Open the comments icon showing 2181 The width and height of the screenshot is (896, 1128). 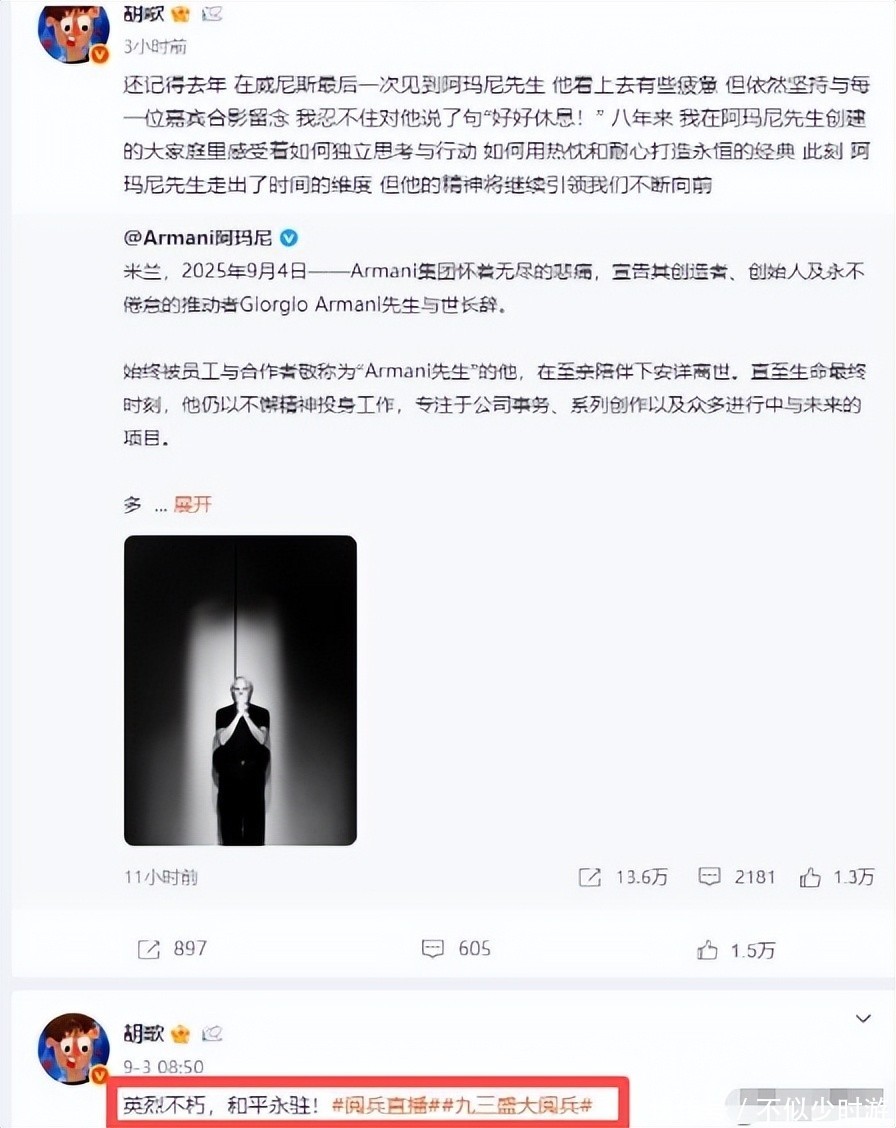coord(709,876)
